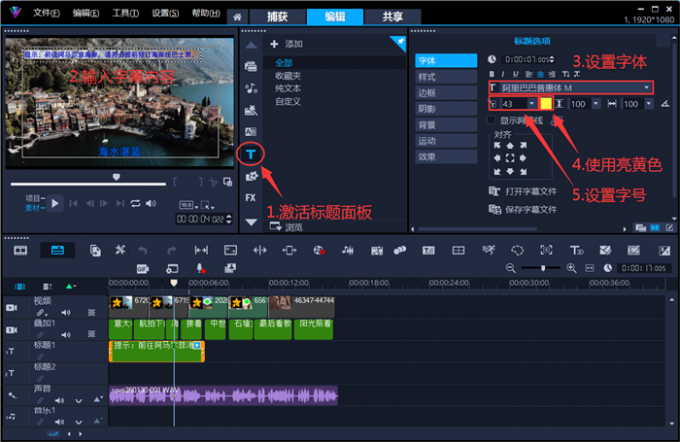Click 打开字幕文件
The width and height of the screenshot is (680, 442).
(x=523, y=191)
